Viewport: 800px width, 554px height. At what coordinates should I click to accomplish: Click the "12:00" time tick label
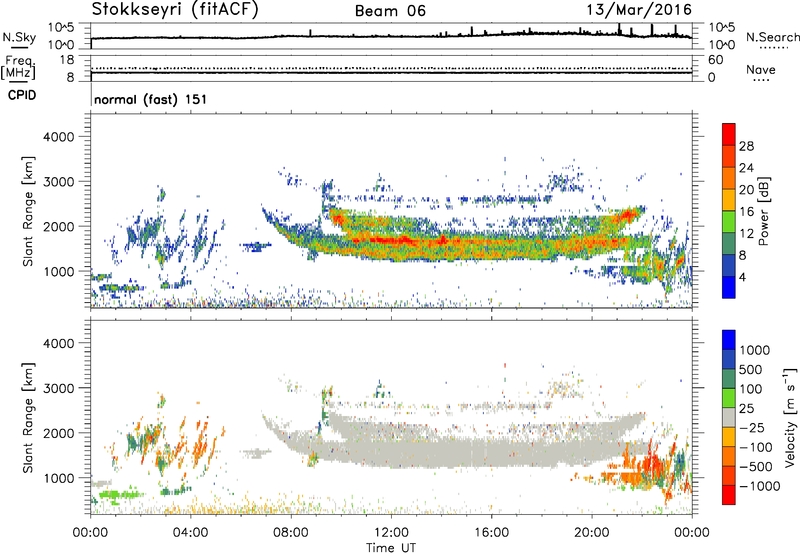[x=391, y=533]
